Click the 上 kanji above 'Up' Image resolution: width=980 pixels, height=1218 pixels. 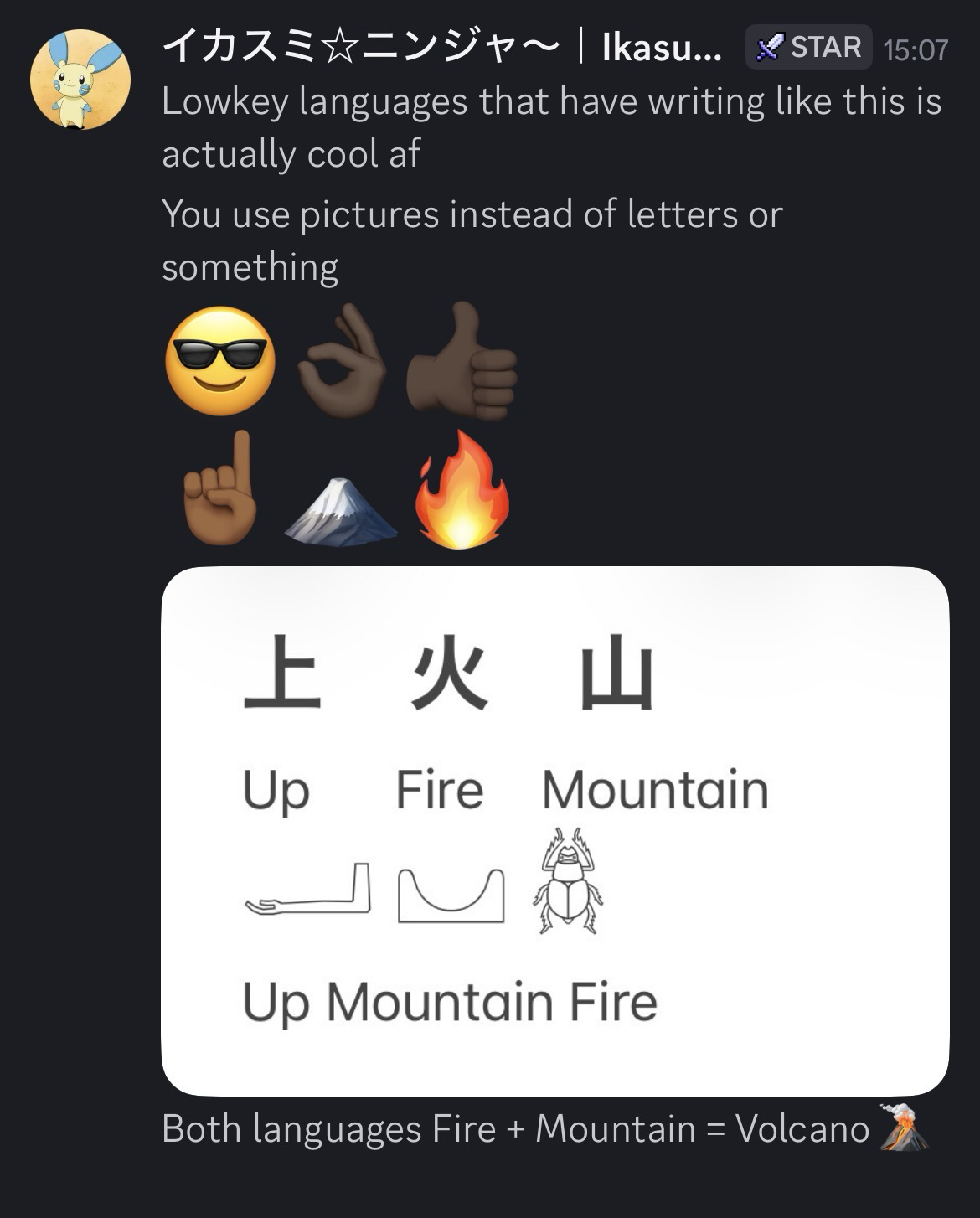282,674
